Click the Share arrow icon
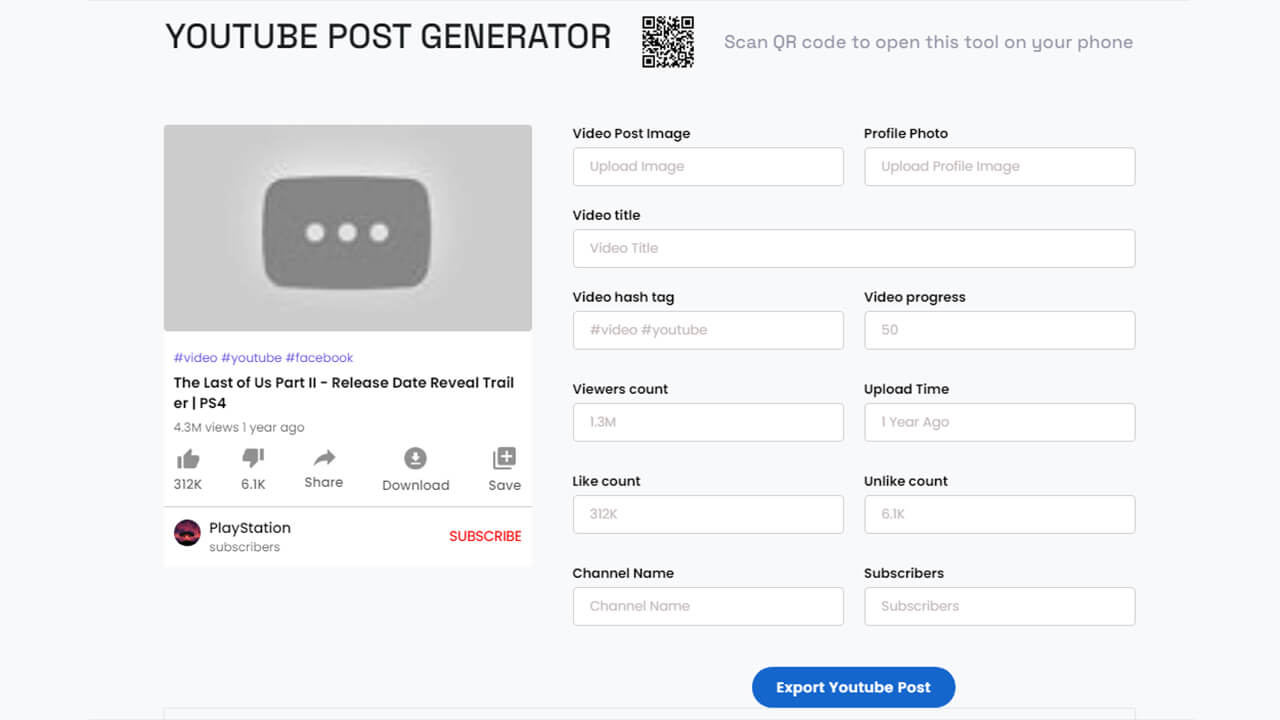 coord(323,458)
